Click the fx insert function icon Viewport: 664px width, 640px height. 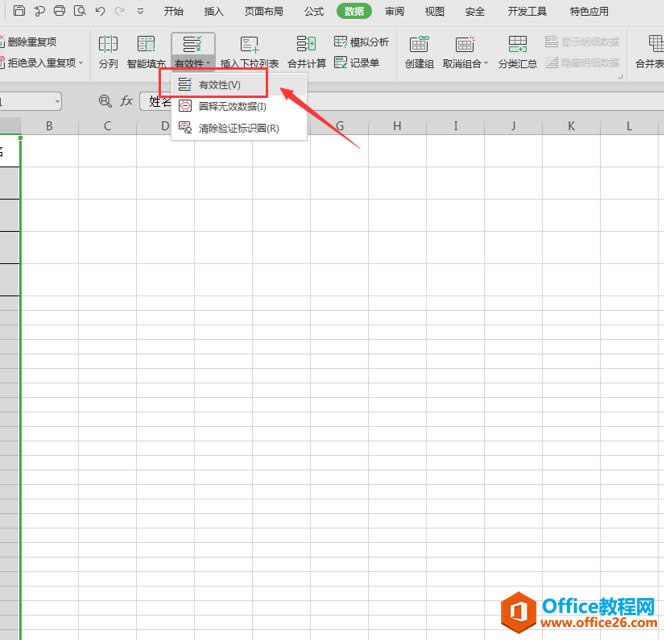[x=126, y=101]
